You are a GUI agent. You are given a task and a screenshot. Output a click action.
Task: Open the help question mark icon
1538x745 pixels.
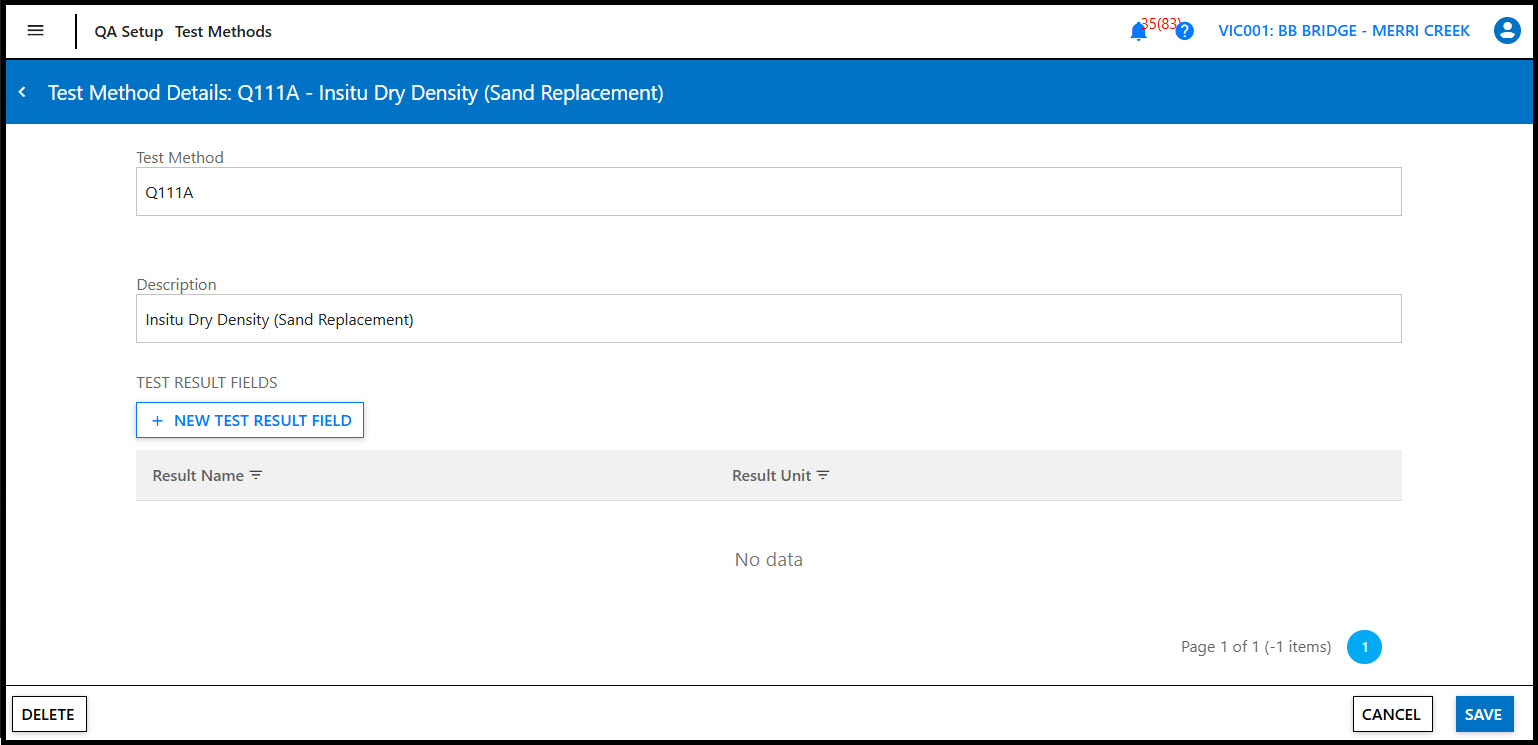(1185, 31)
